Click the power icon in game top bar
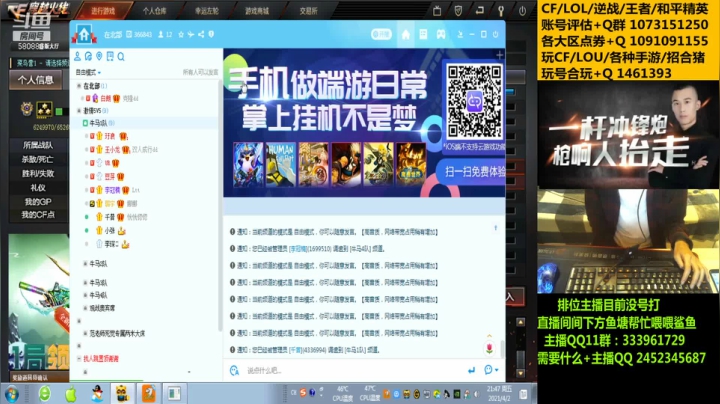Screen dimensions: 720x404 tap(522, 11)
